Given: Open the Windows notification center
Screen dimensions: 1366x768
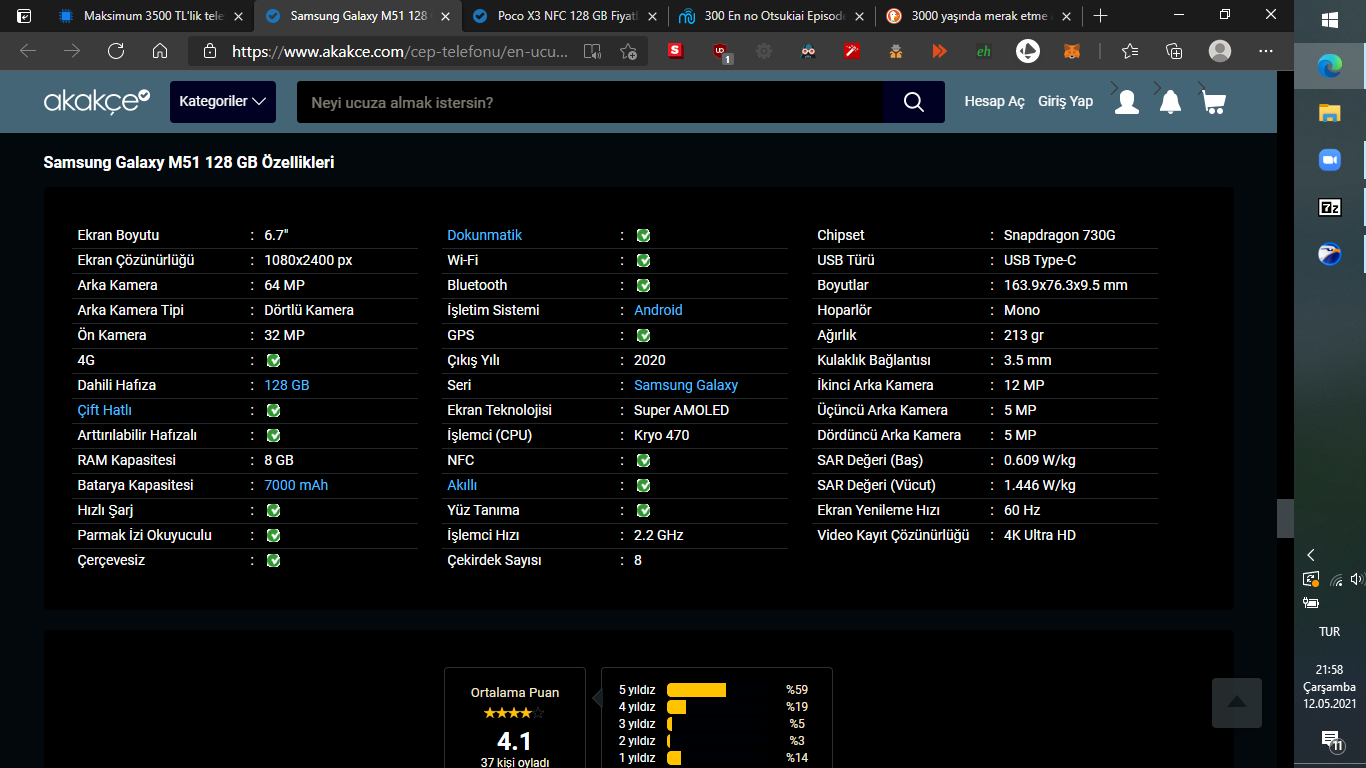Looking at the screenshot, I should (1330, 740).
